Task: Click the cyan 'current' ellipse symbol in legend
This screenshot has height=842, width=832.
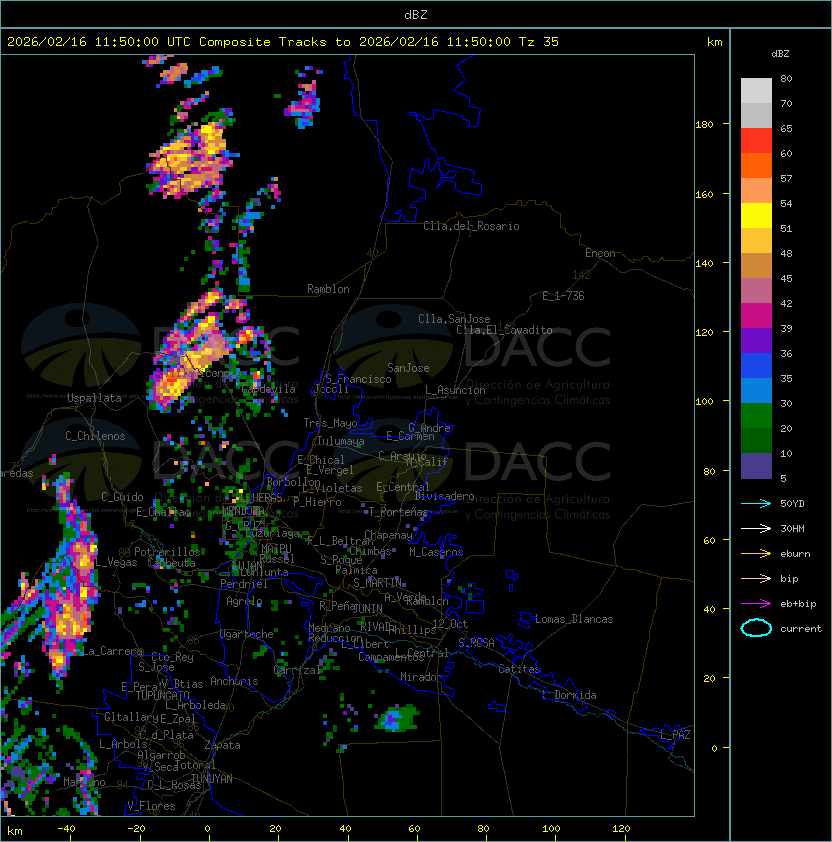Action: (x=756, y=628)
